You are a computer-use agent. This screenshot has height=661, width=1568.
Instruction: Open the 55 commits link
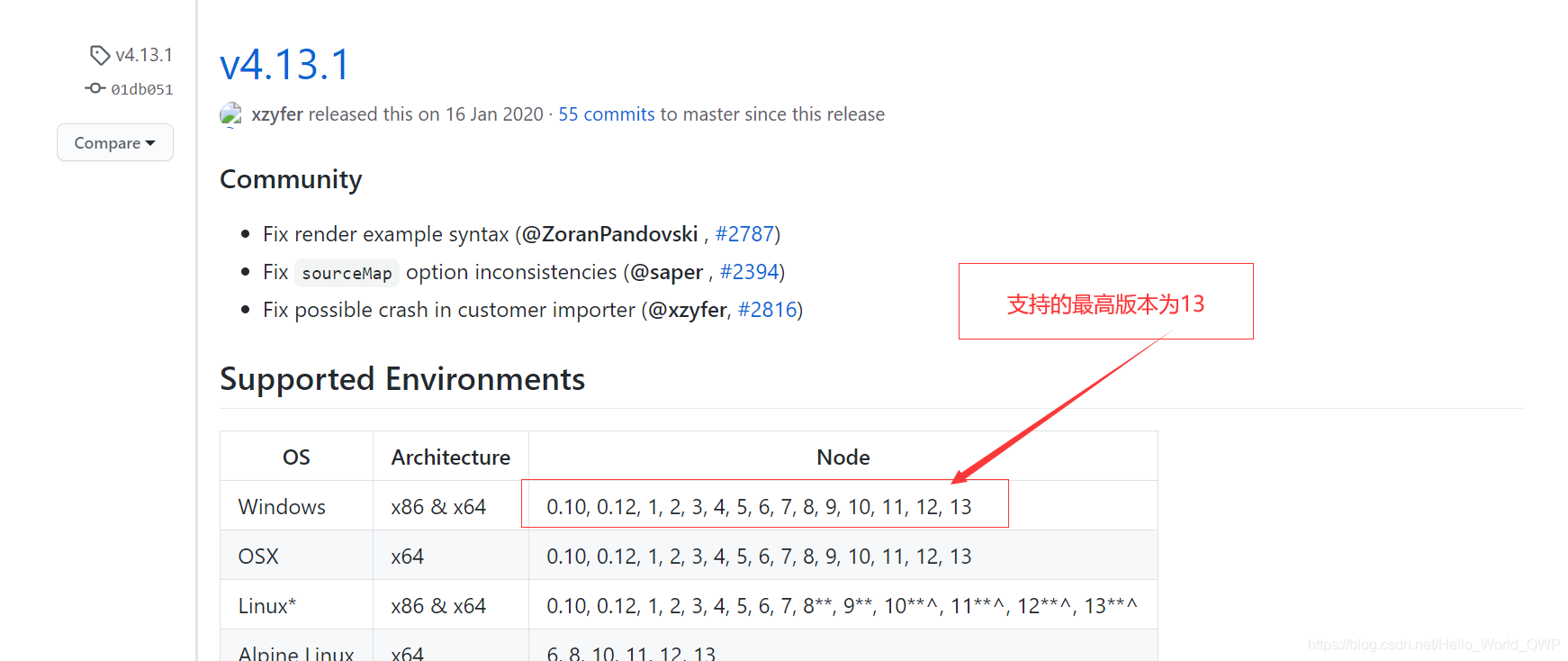(x=606, y=114)
